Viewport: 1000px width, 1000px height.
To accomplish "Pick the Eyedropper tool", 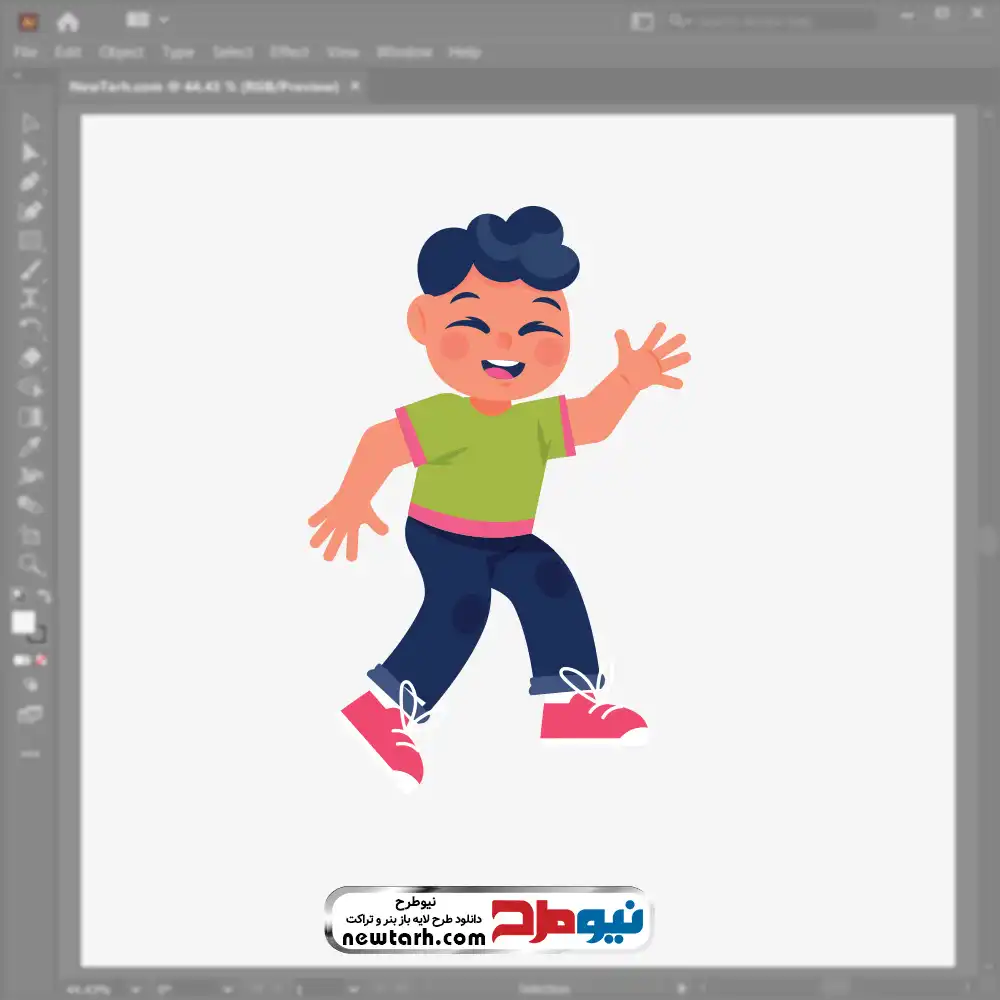I will [x=30, y=446].
